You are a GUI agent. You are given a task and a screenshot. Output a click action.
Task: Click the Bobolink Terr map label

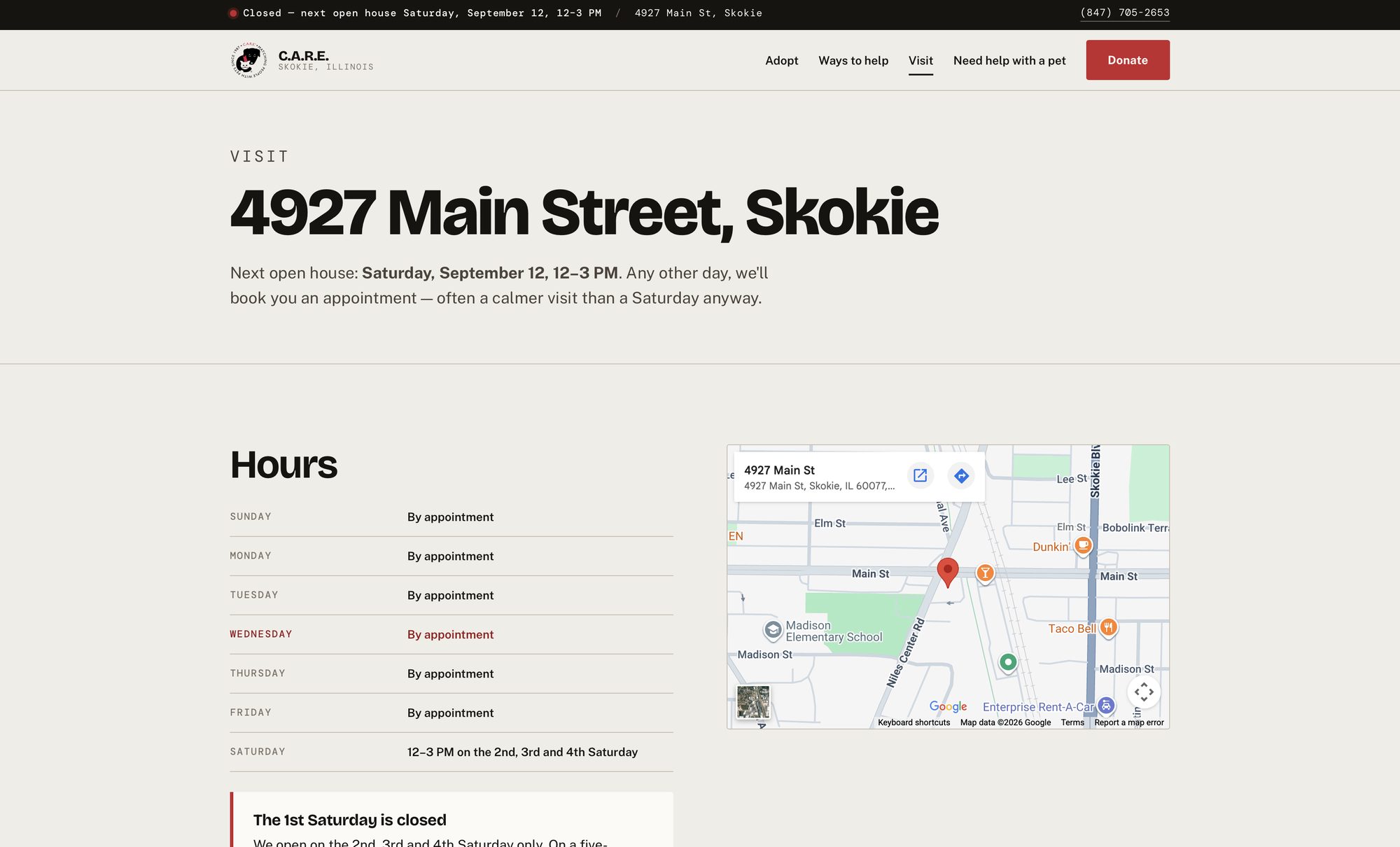tap(1135, 528)
